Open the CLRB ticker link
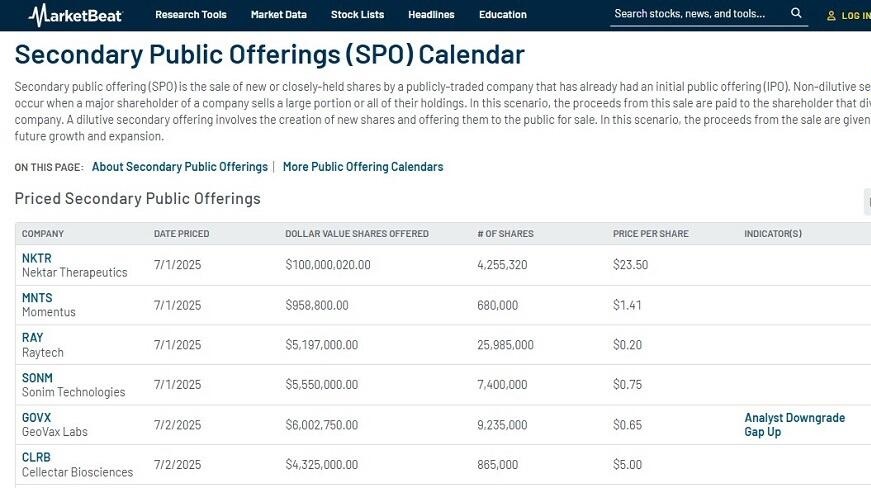 click(36, 458)
